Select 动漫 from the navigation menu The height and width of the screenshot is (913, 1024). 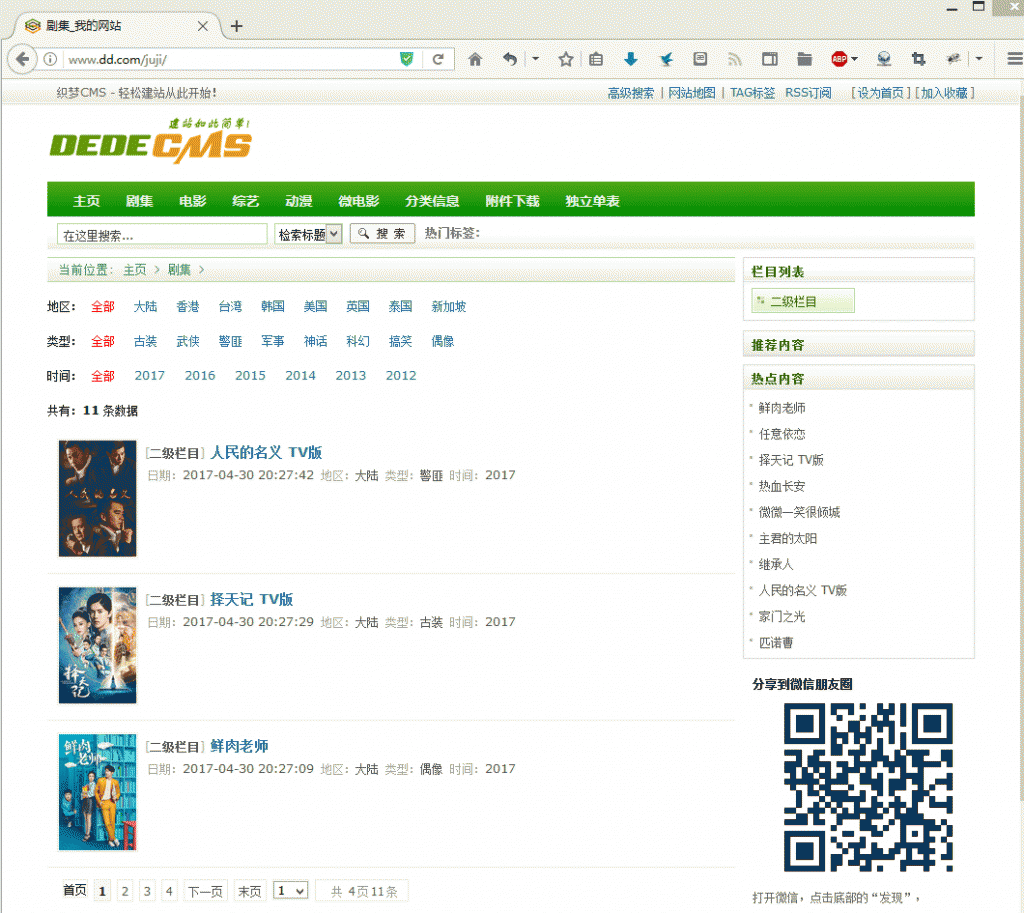(x=298, y=201)
